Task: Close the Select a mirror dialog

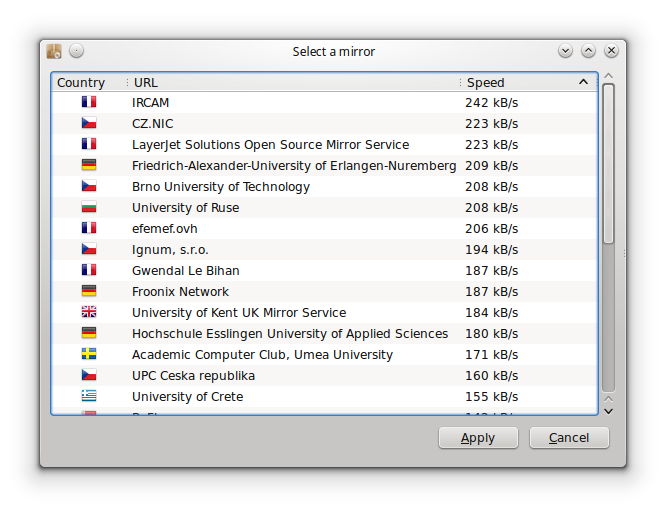Action: 611,51
